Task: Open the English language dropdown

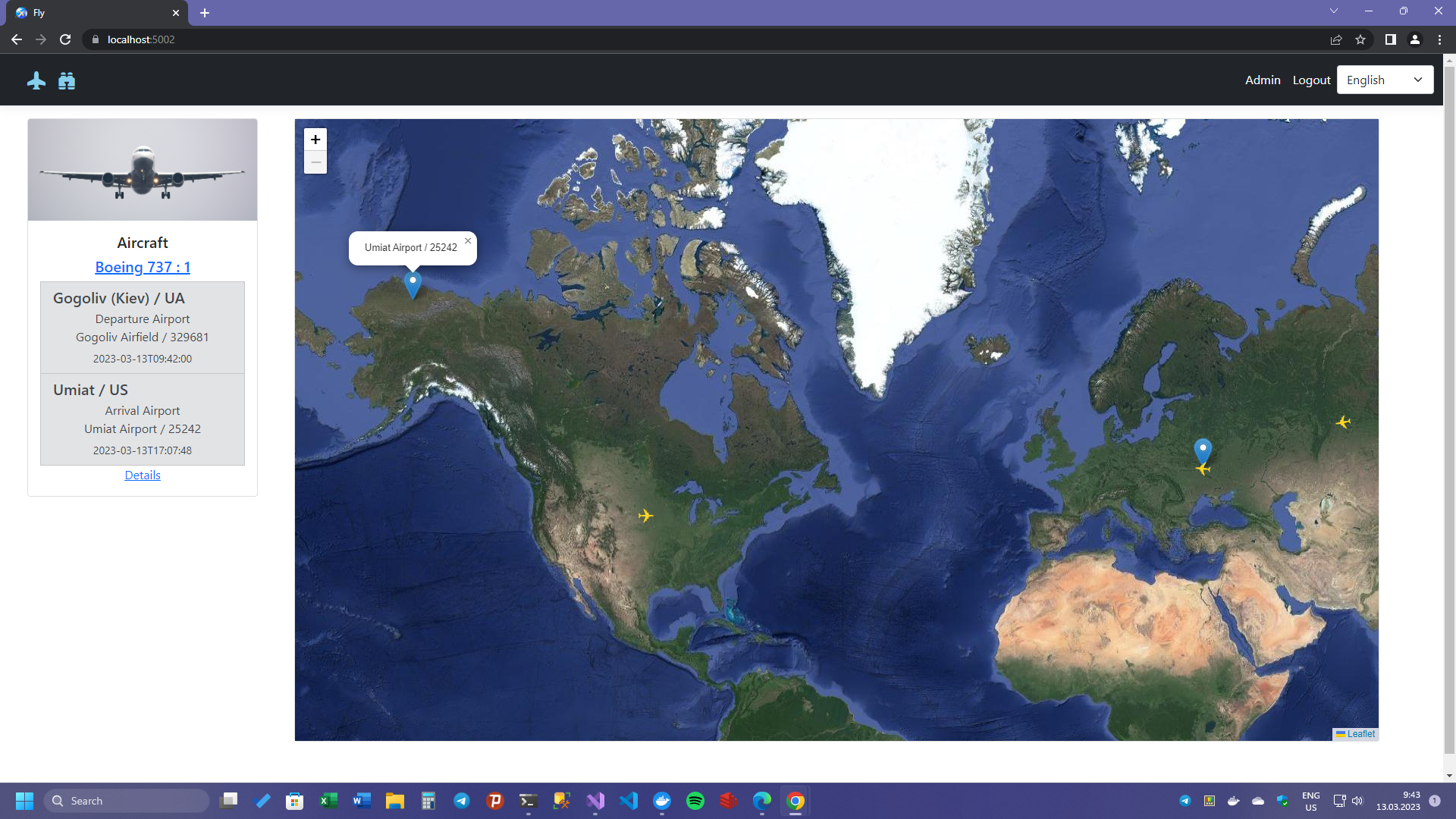Action: pyautogui.click(x=1385, y=80)
